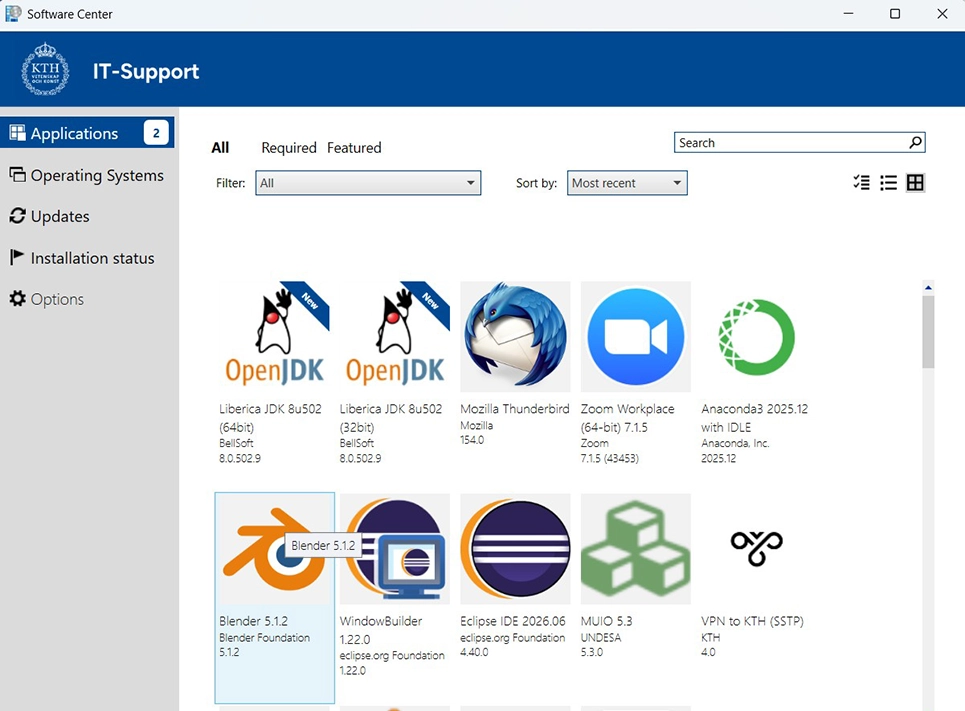Click the Applications sidebar icon
This screenshot has height=711, width=965.
17,132
